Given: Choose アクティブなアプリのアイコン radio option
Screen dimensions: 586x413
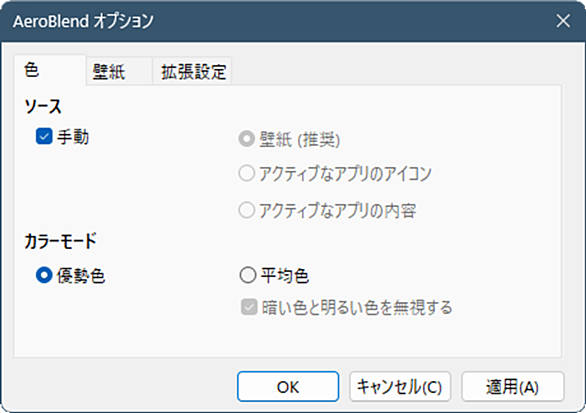Looking at the screenshot, I should click(247, 173).
